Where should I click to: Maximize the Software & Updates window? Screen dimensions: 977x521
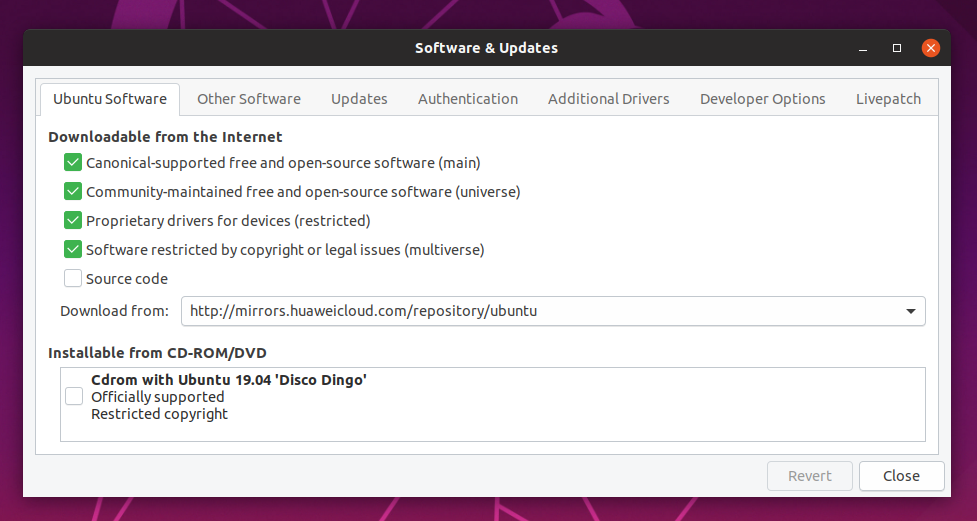(897, 48)
